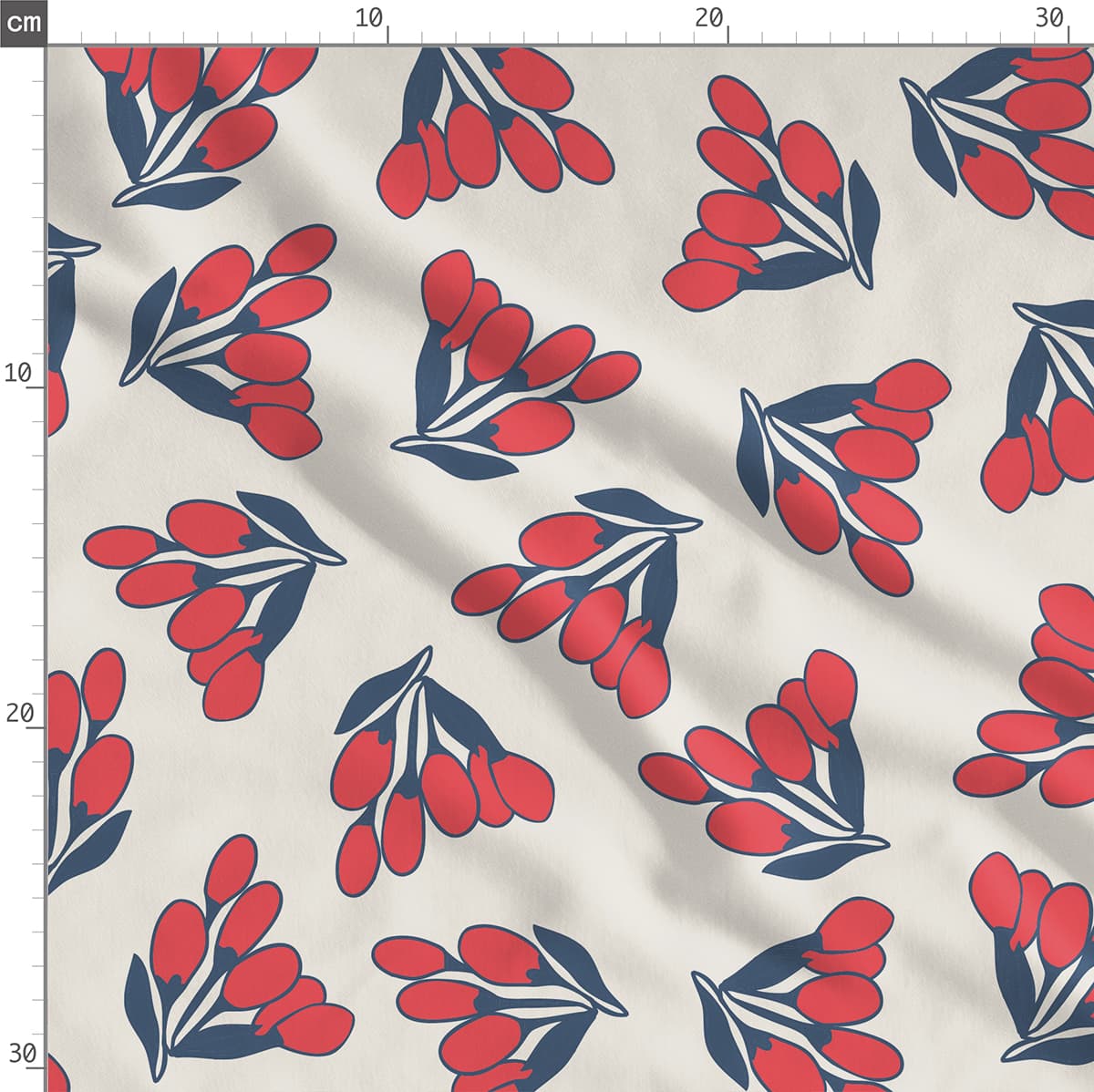Click the 30 mark on the horizontal ruler
Screen dimensions: 1094x1092
click(x=1050, y=18)
